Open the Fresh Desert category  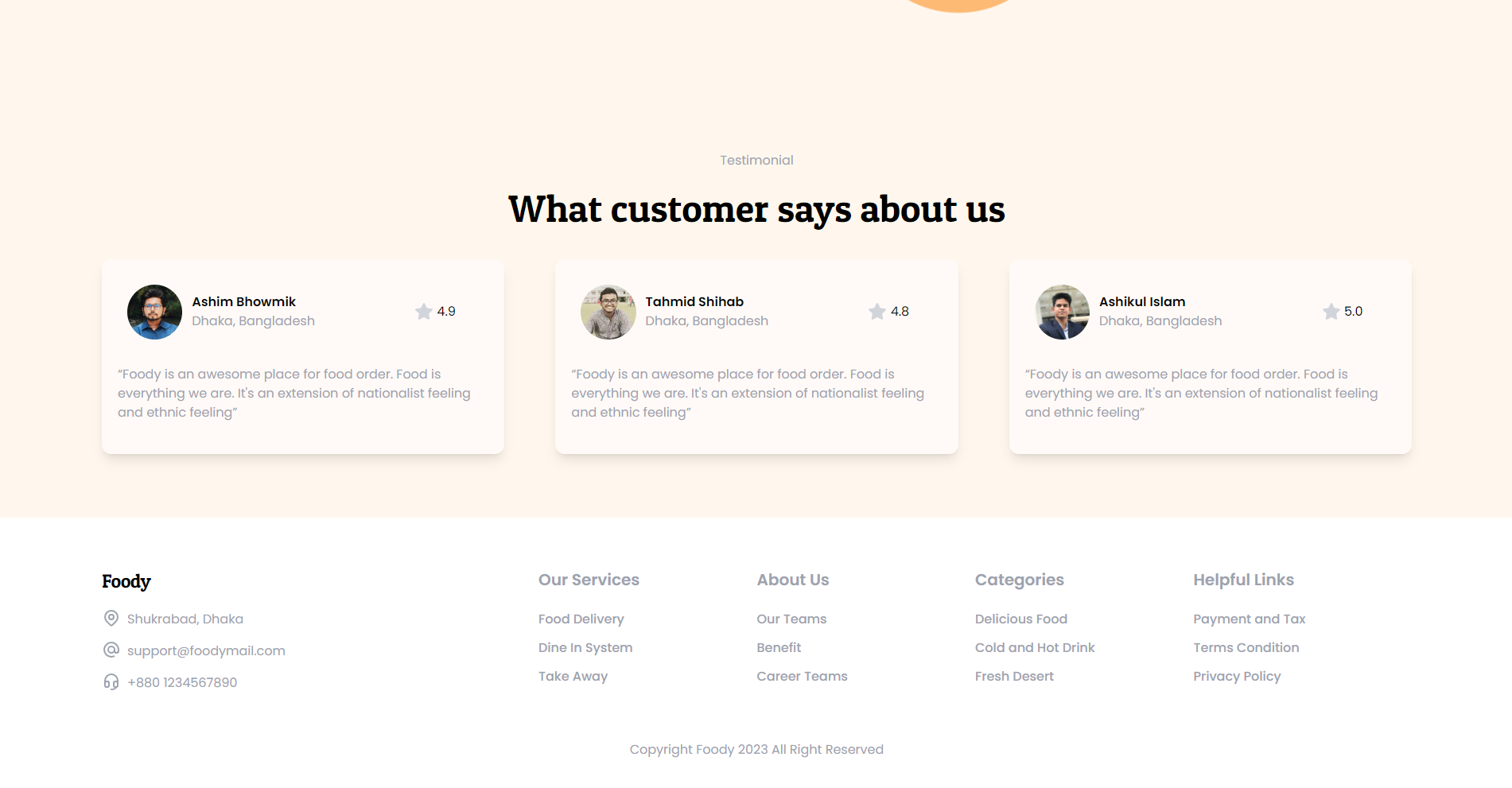pyautogui.click(x=1014, y=677)
